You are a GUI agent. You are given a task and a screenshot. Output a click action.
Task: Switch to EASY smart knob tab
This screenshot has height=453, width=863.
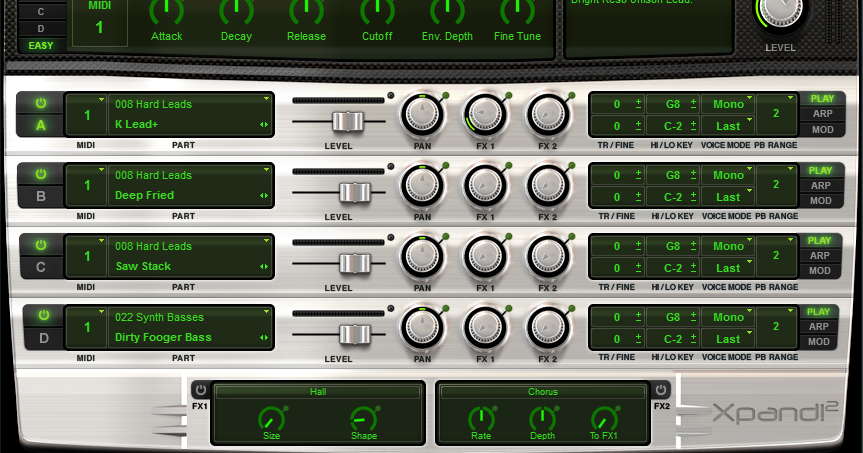click(41, 46)
